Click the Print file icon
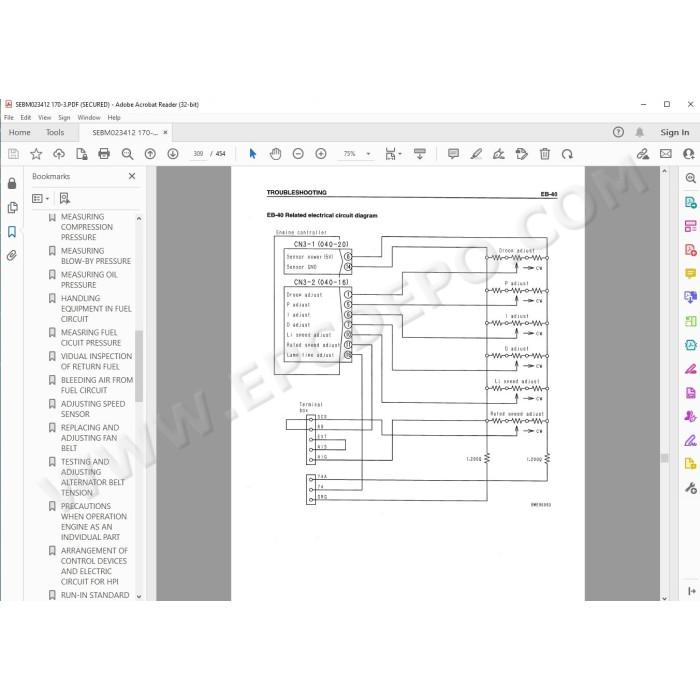Image resolution: width=700 pixels, height=700 pixels. click(104, 154)
